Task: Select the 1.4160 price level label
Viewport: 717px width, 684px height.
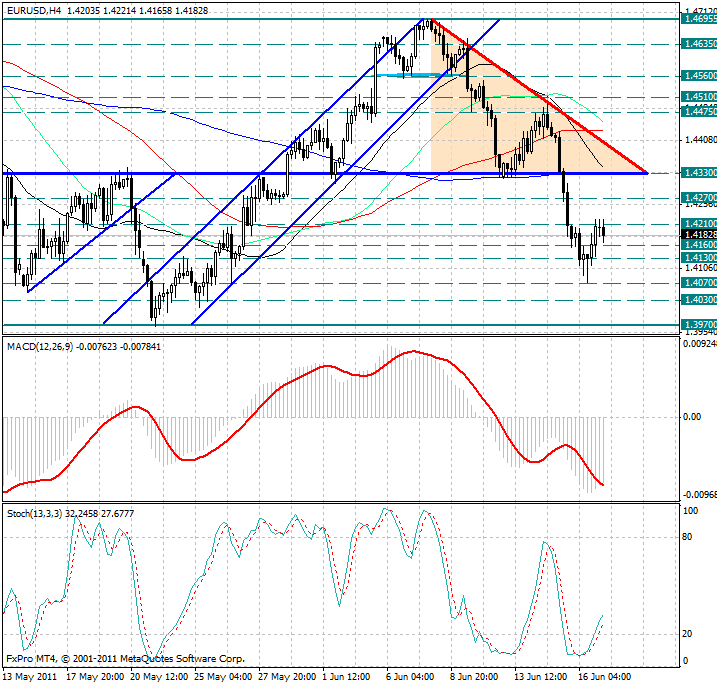Action: click(x=699, y=245)
